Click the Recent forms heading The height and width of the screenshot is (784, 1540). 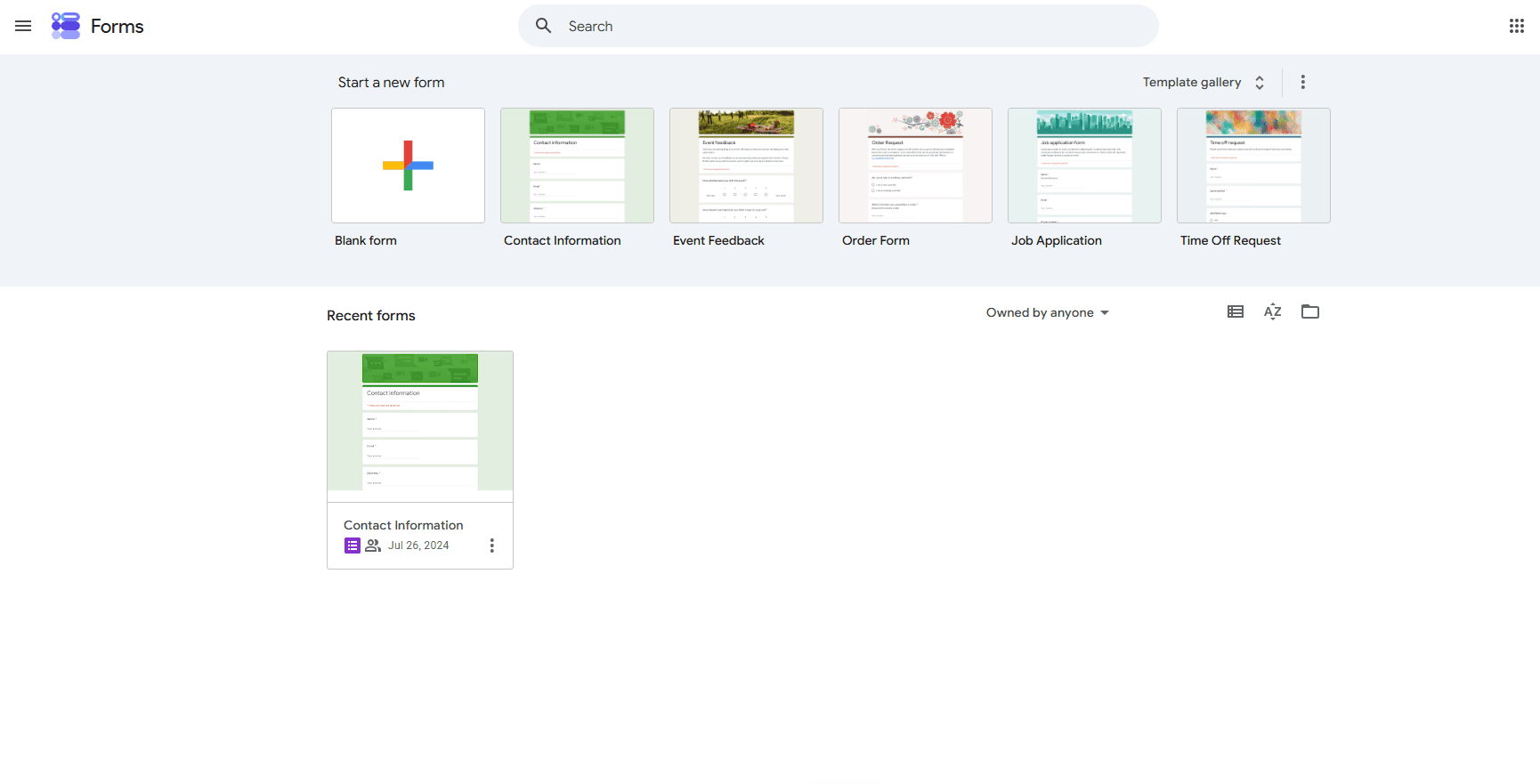(x=371, y=315)
